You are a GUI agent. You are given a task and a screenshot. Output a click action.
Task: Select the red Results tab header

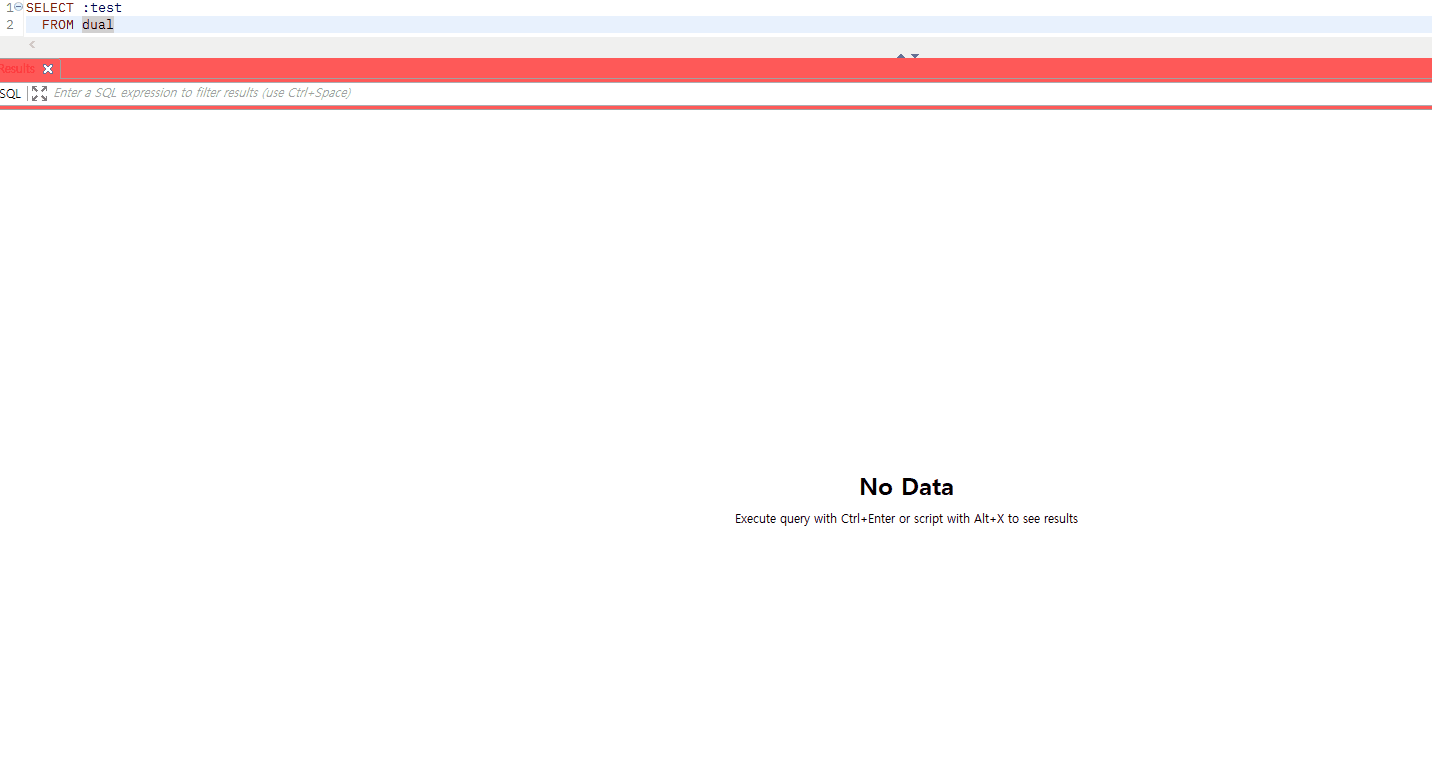coord(15,68)
